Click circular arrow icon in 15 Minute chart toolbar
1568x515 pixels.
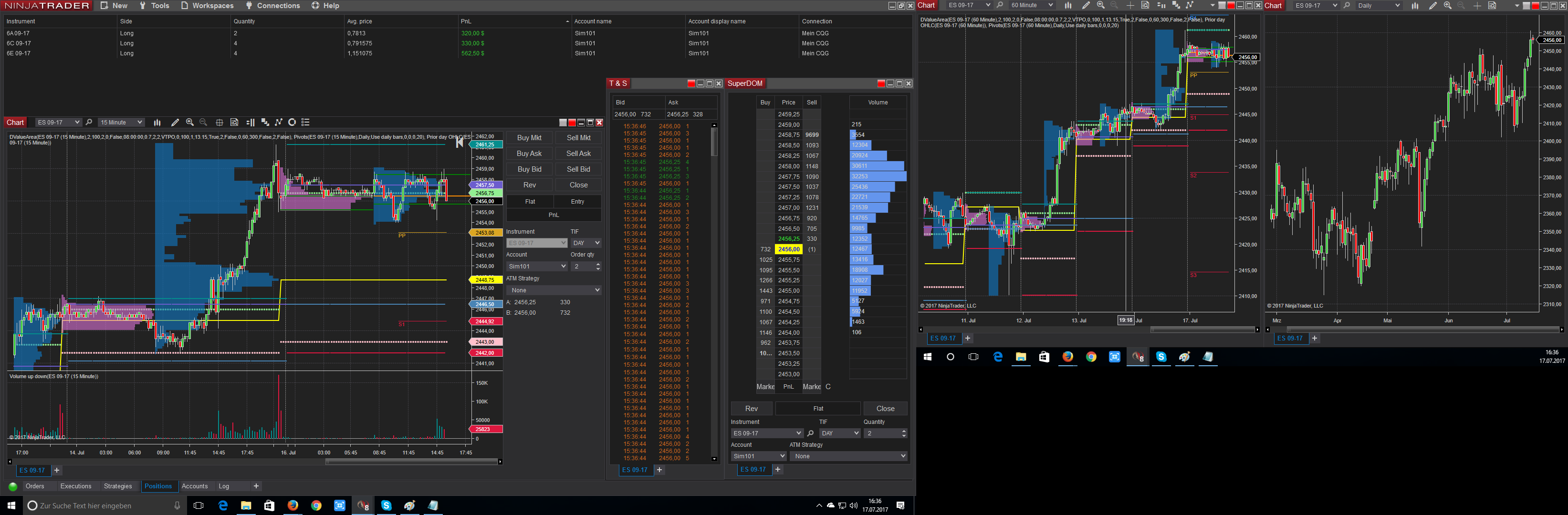click(x=292, y=122)
